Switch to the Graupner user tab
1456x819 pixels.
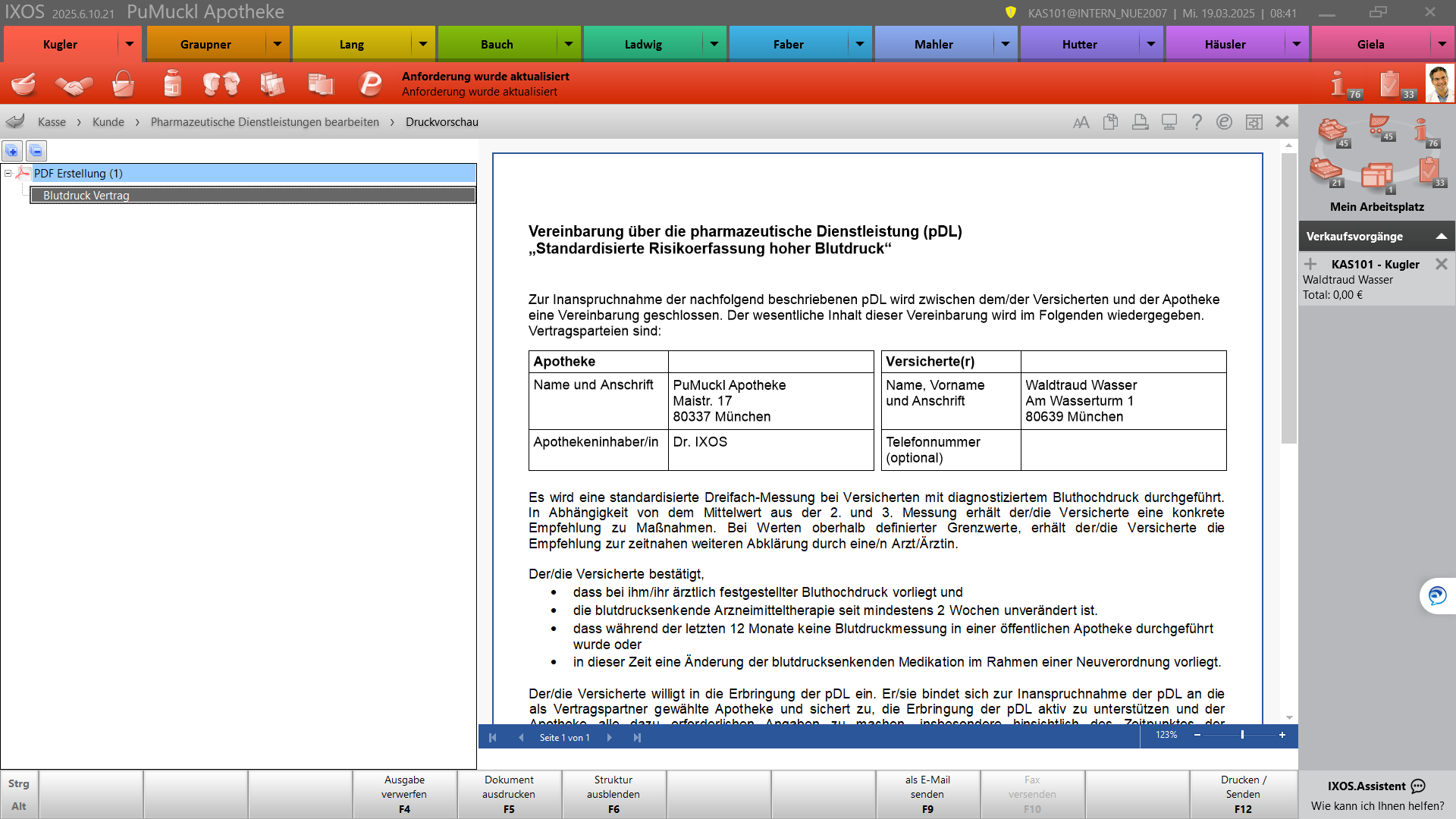pos(206,44)
